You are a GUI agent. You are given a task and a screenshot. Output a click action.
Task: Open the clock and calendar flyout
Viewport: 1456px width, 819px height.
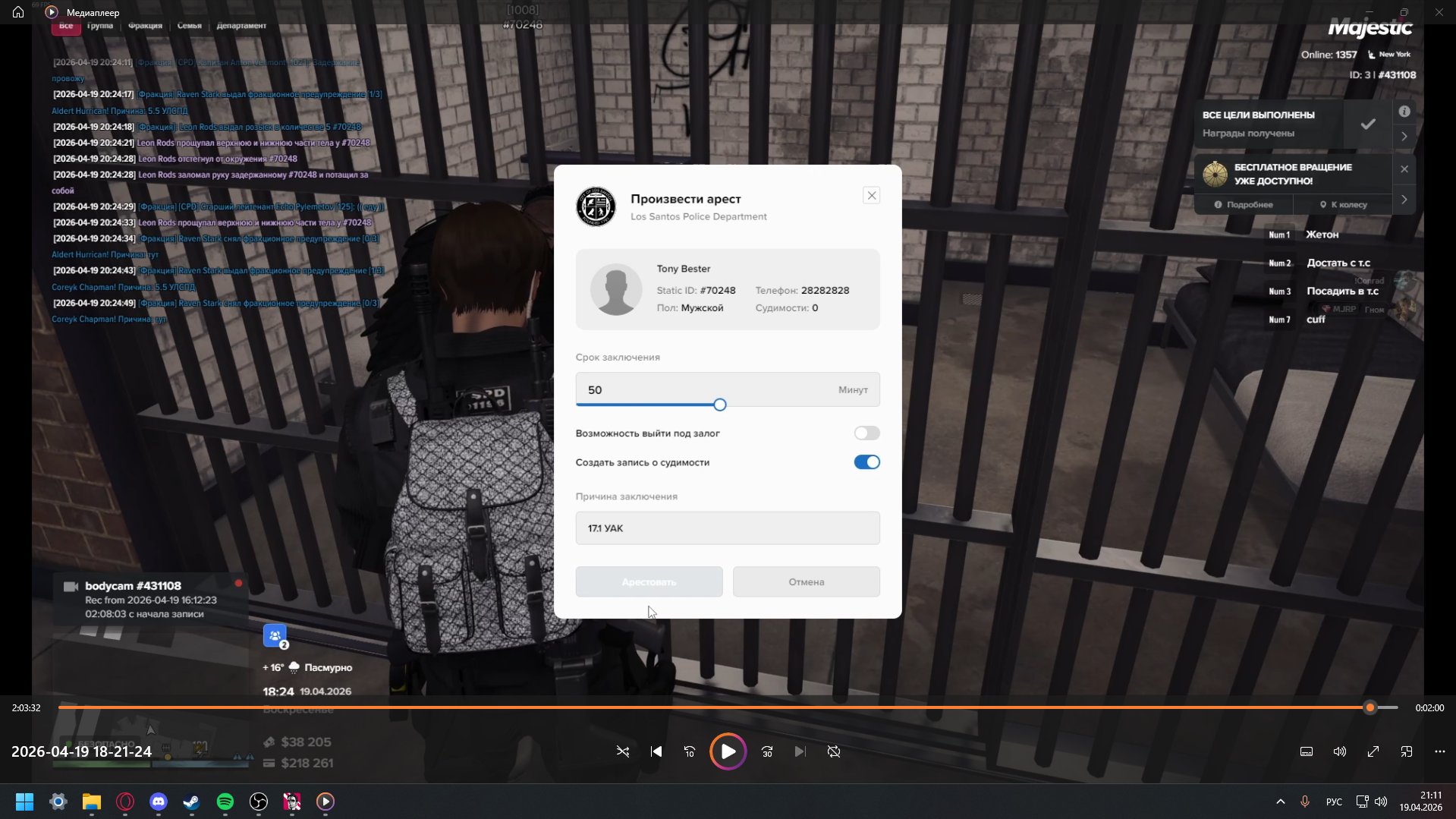(1421, 802)
